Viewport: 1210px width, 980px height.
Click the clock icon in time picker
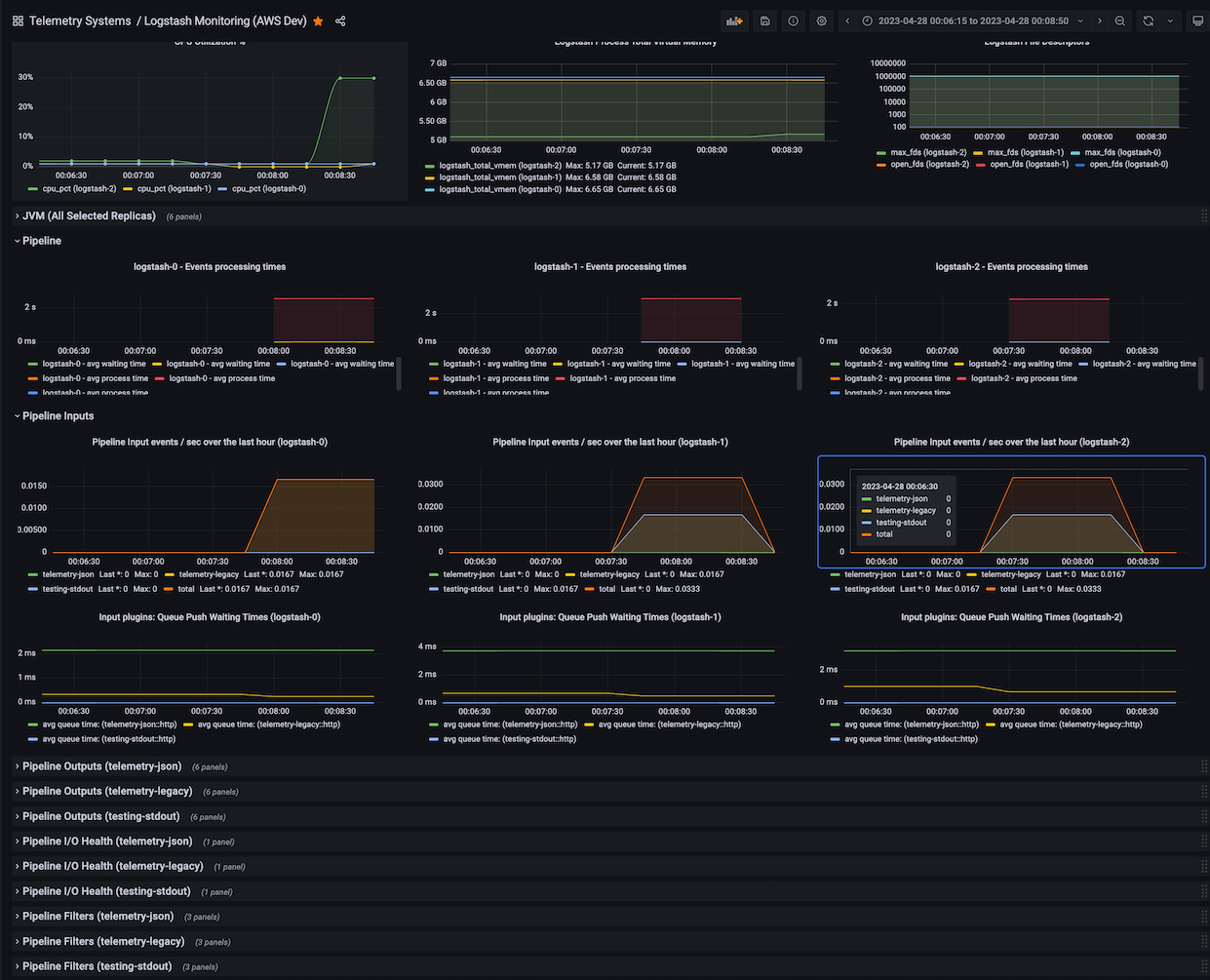867,20
